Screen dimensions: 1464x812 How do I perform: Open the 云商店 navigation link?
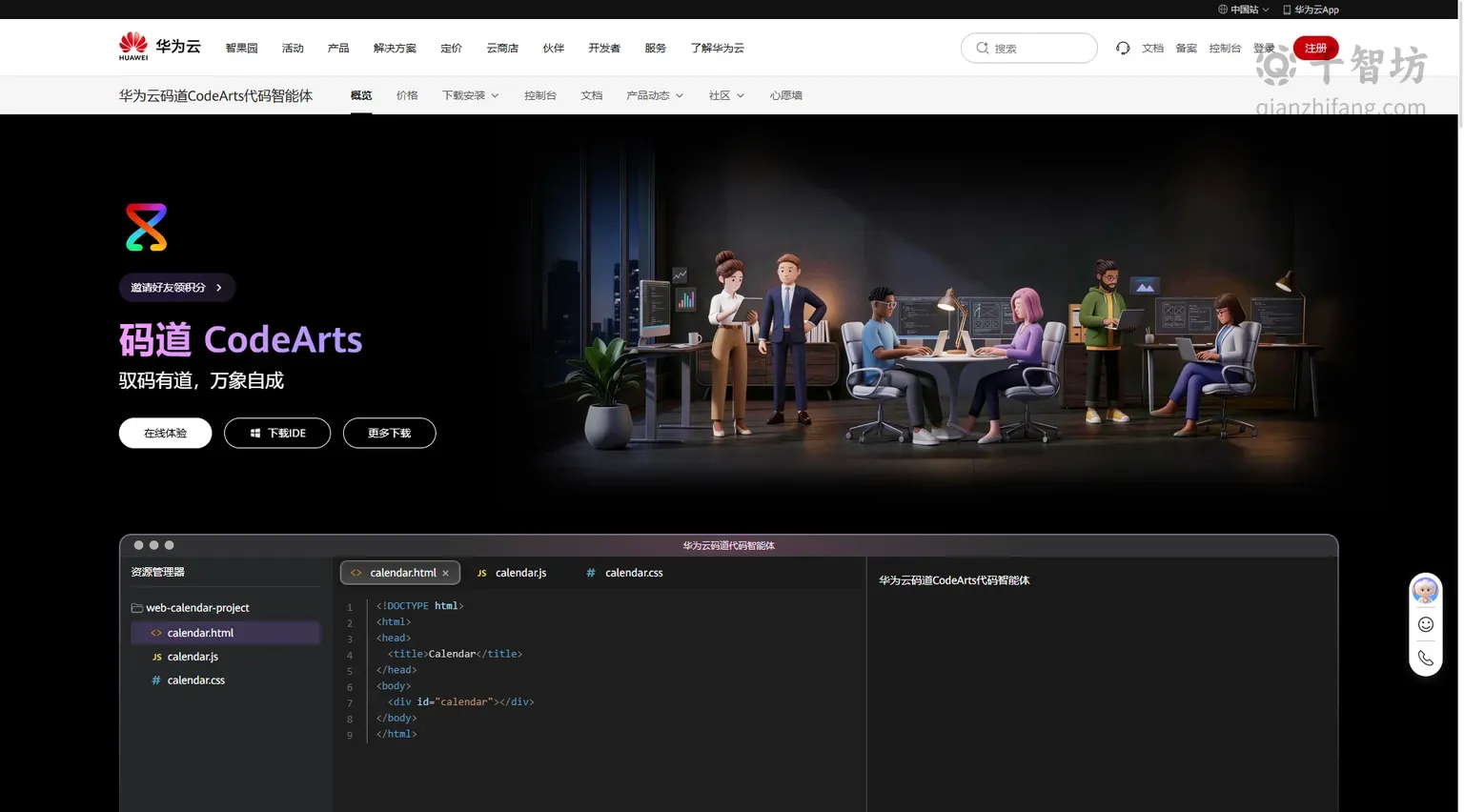tap(502, 48)
